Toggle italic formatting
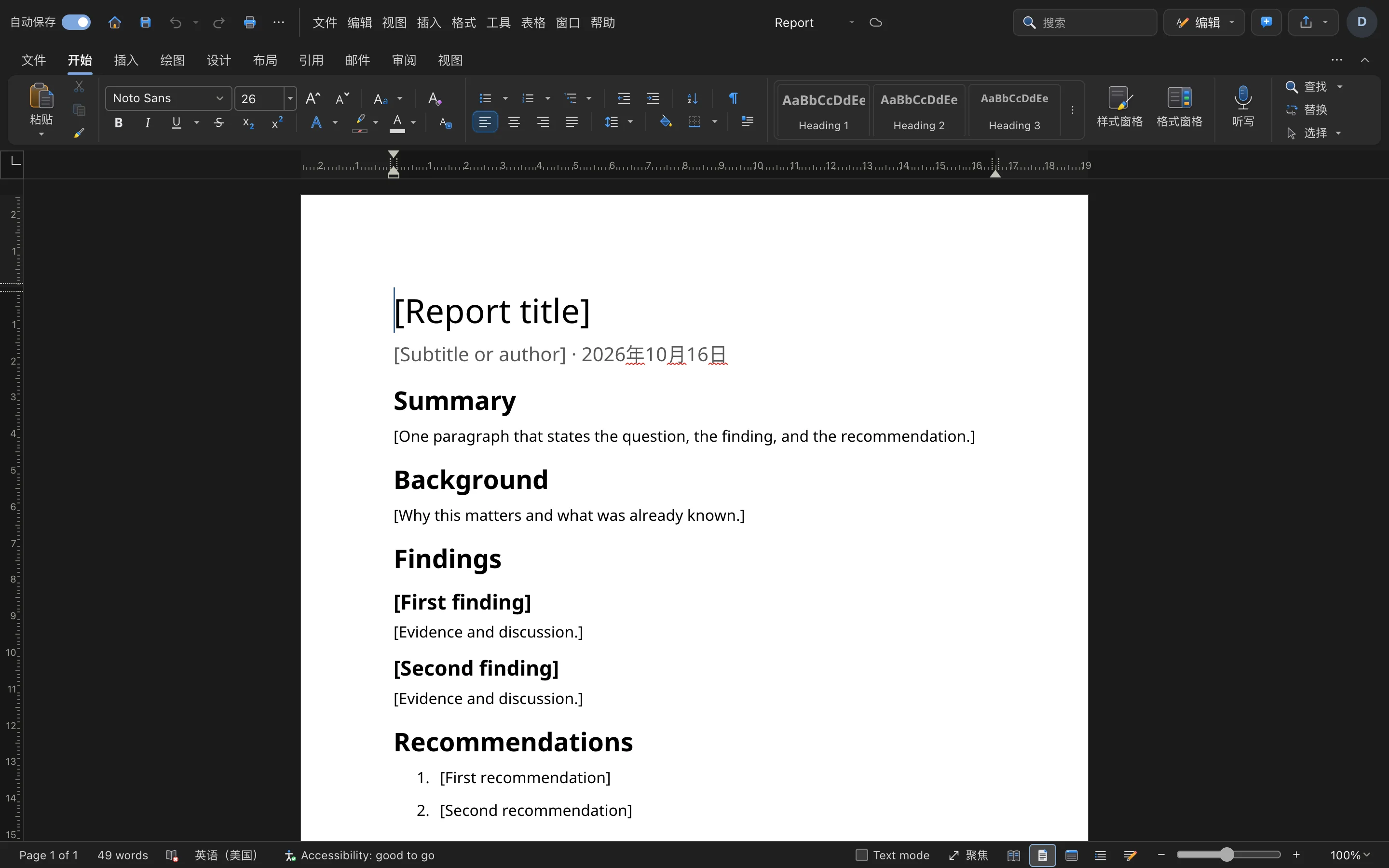 point(148,122)
